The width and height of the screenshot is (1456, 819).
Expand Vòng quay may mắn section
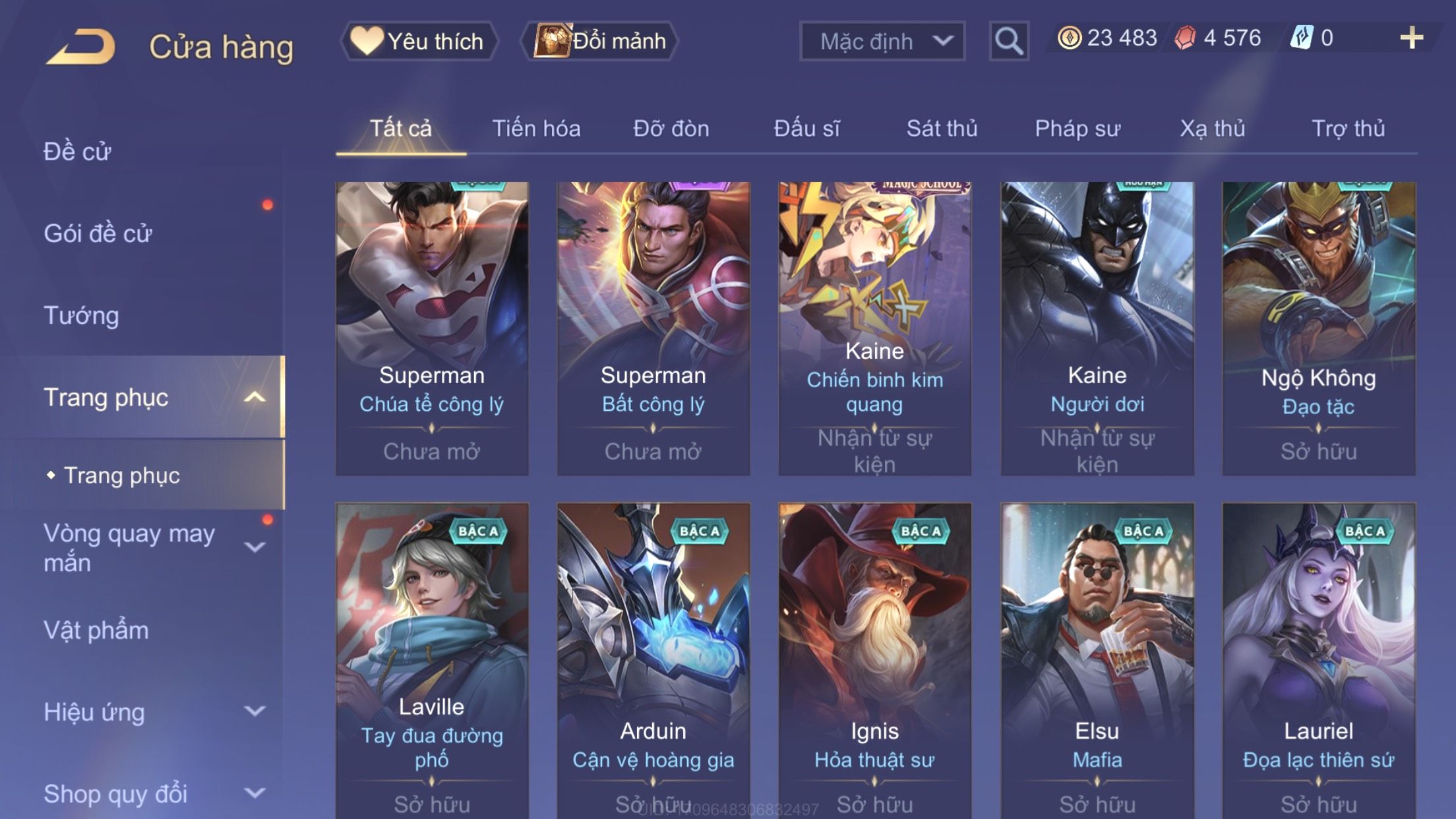tap(255, 547)
